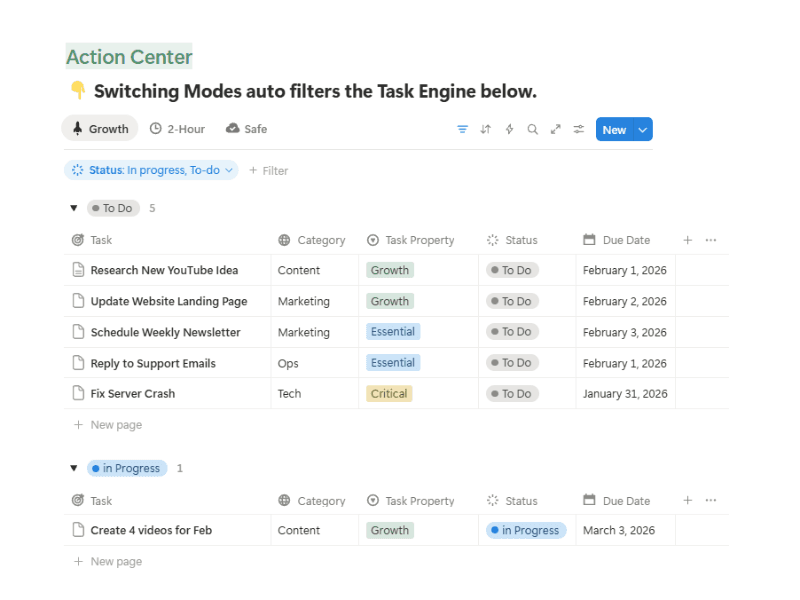Open automations via the lightning bolt icon
The width and height of the screenshot is (800, 600).
point(509,129)
